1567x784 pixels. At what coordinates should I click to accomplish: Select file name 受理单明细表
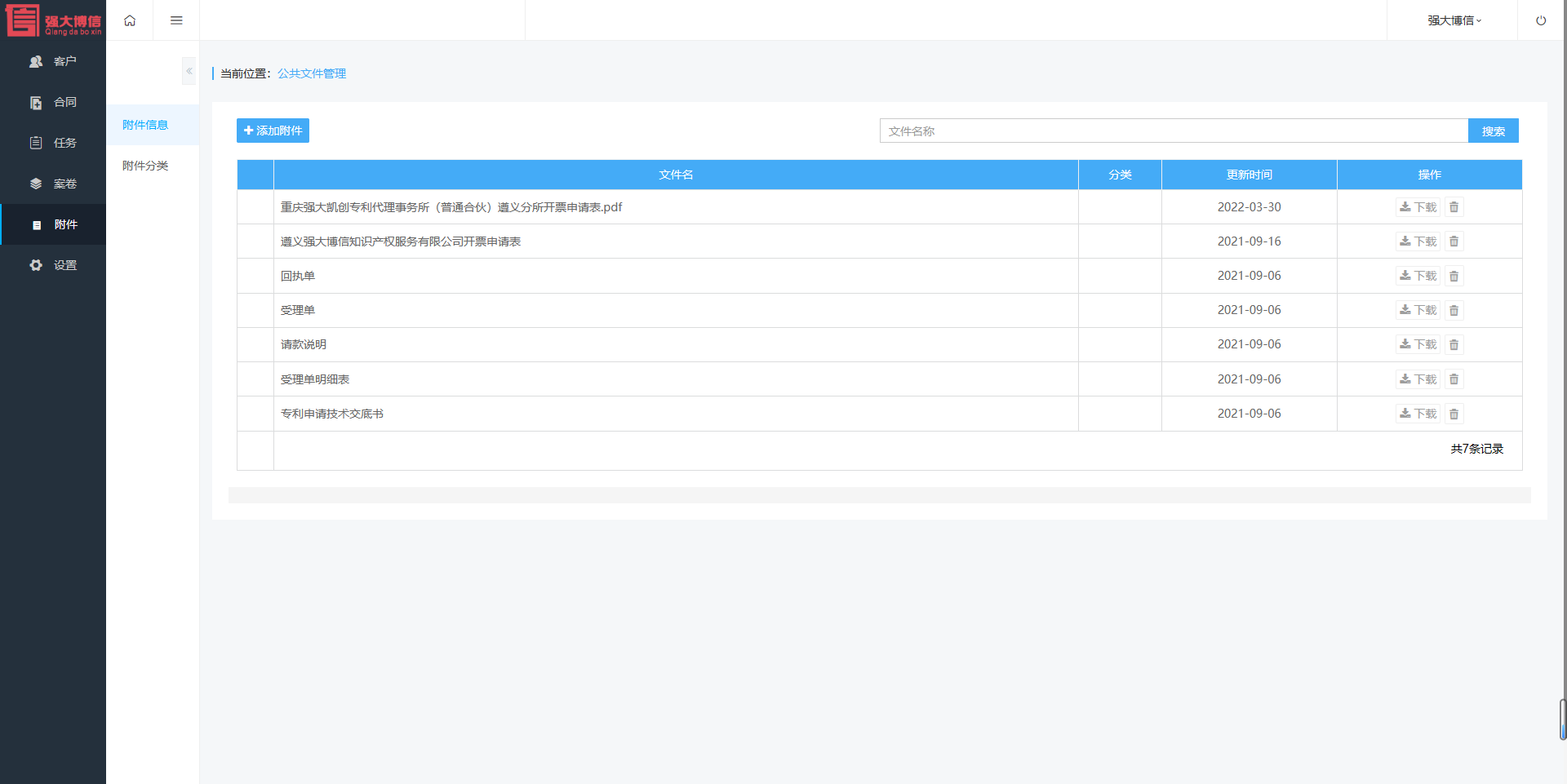[x=315, y=379]
